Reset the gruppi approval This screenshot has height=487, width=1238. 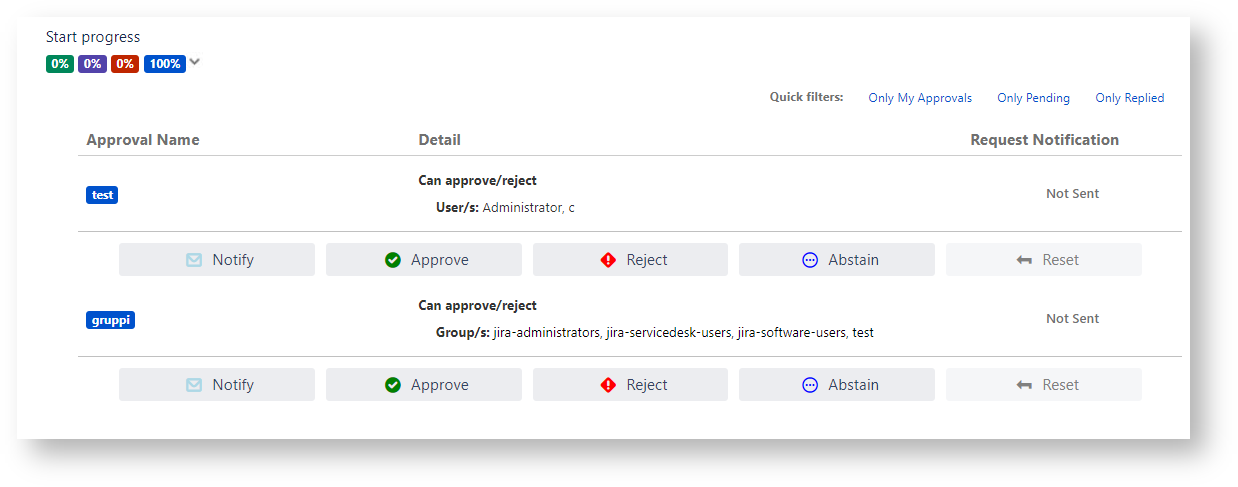tap(1043, 385)
